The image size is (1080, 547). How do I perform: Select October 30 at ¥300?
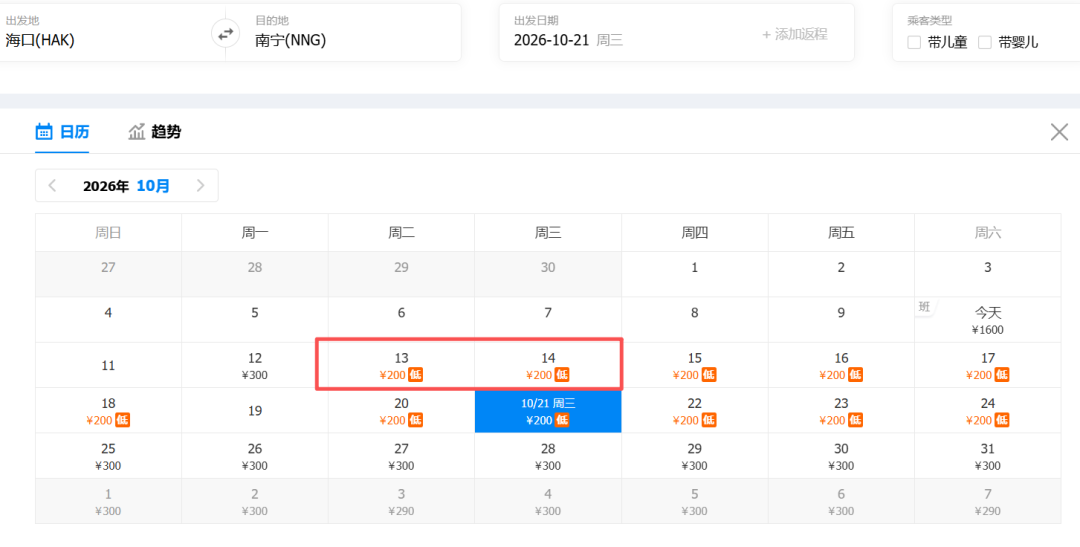point(841,456)
